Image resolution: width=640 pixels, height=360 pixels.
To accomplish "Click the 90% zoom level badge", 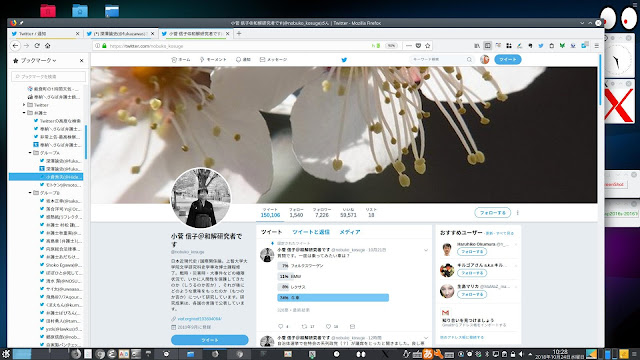I will 391,46.
